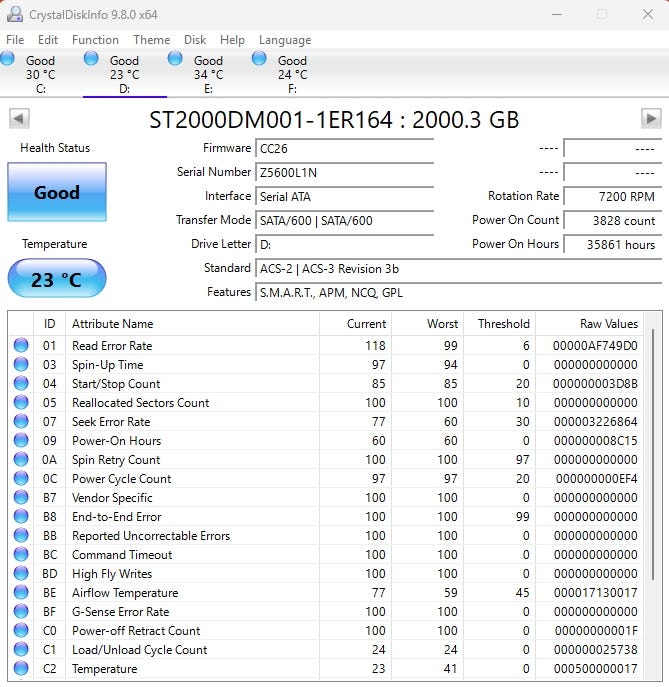Click status orb for High Fly Writes
This screenshot has height=687, width=669.
point(21,573)
